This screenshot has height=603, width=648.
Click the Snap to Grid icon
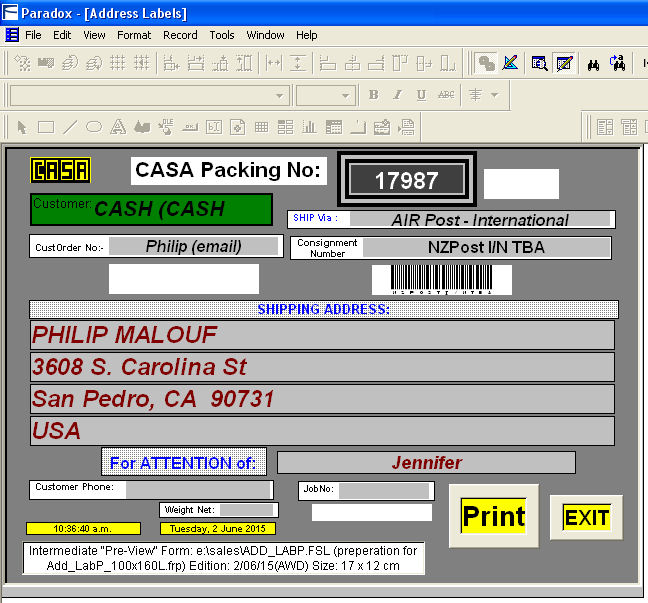coord(141,63)
